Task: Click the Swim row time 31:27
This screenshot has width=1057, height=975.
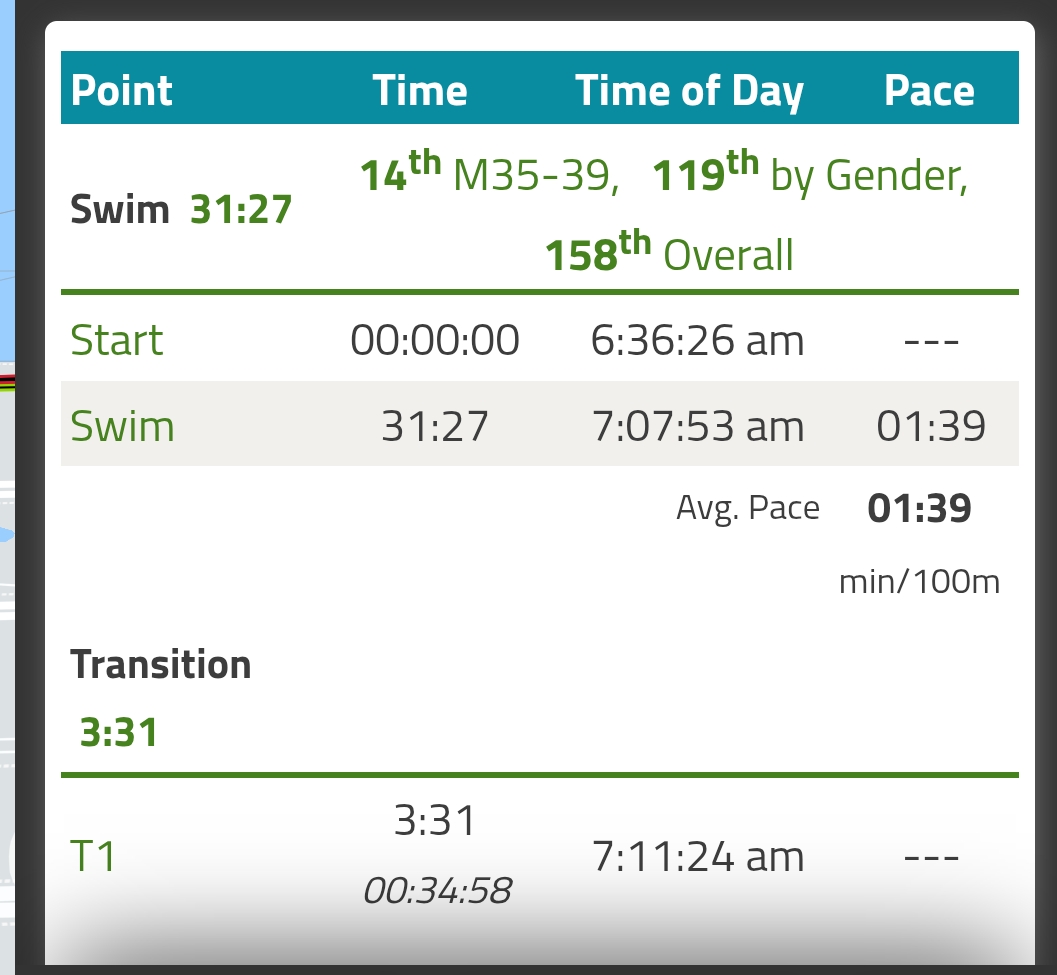Action: point(435,426)
